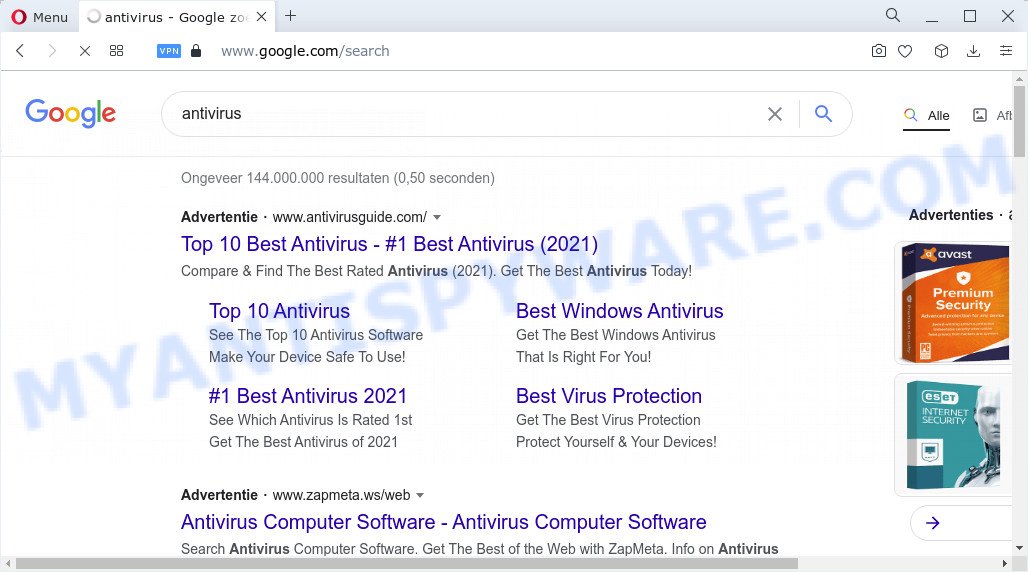
Task: Click the horizontal scrollbar thumb
Action: click(x=406, y=563)
